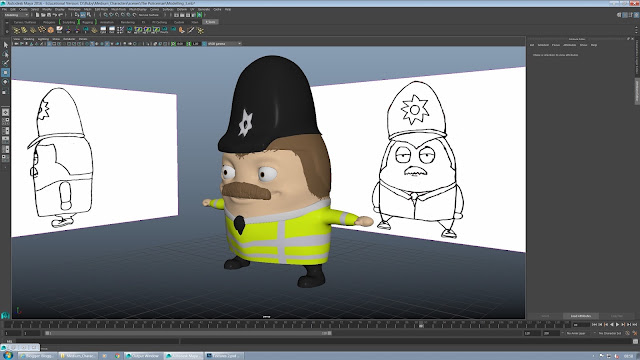Click the time range slider bar
Screen dimensions: 640x360
coord(188,333)
